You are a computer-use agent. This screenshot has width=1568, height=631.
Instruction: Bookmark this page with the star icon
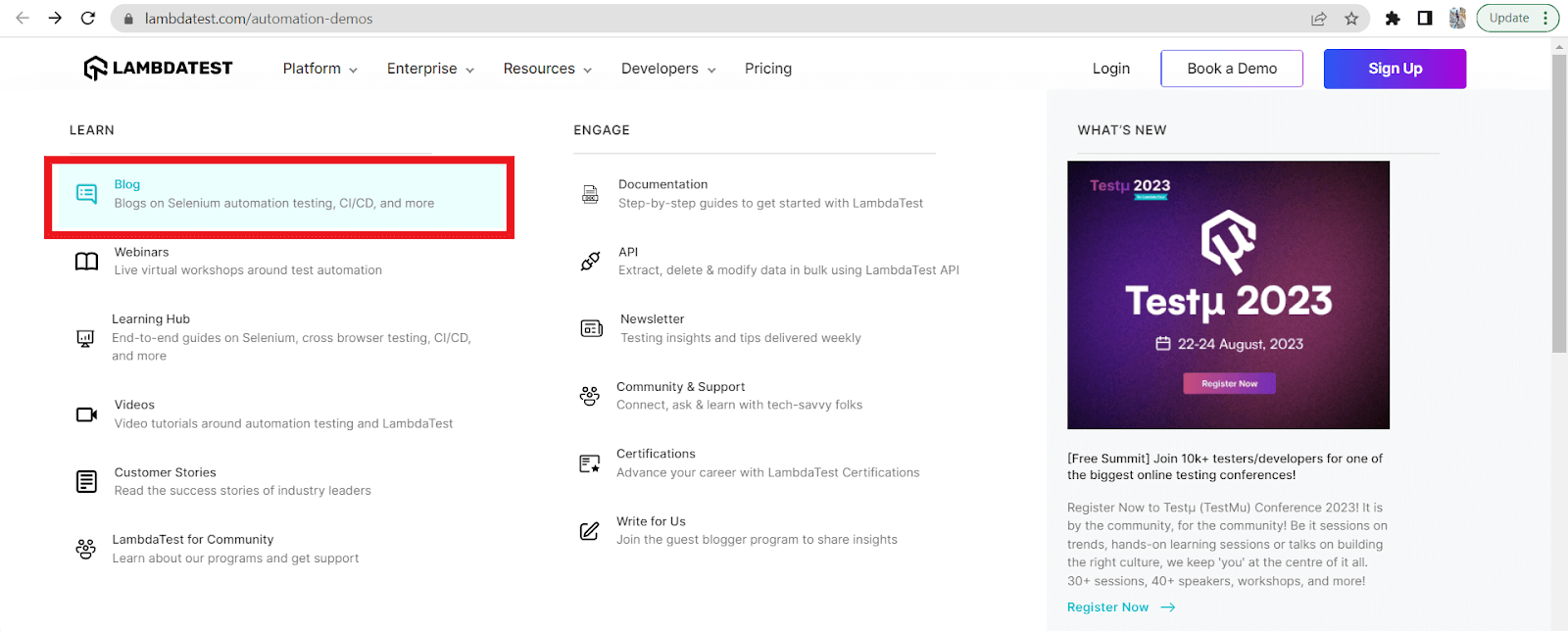1351,19
